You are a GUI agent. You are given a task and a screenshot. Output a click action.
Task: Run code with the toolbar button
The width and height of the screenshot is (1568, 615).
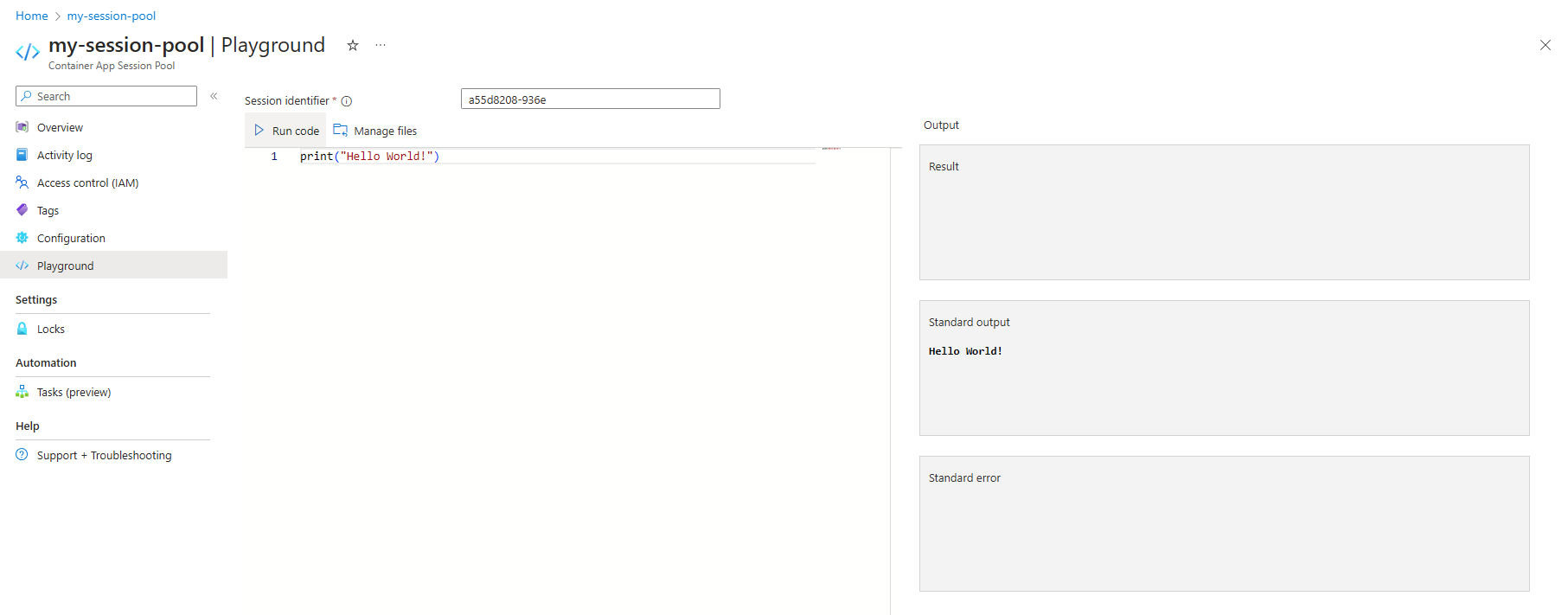[285, 131]
